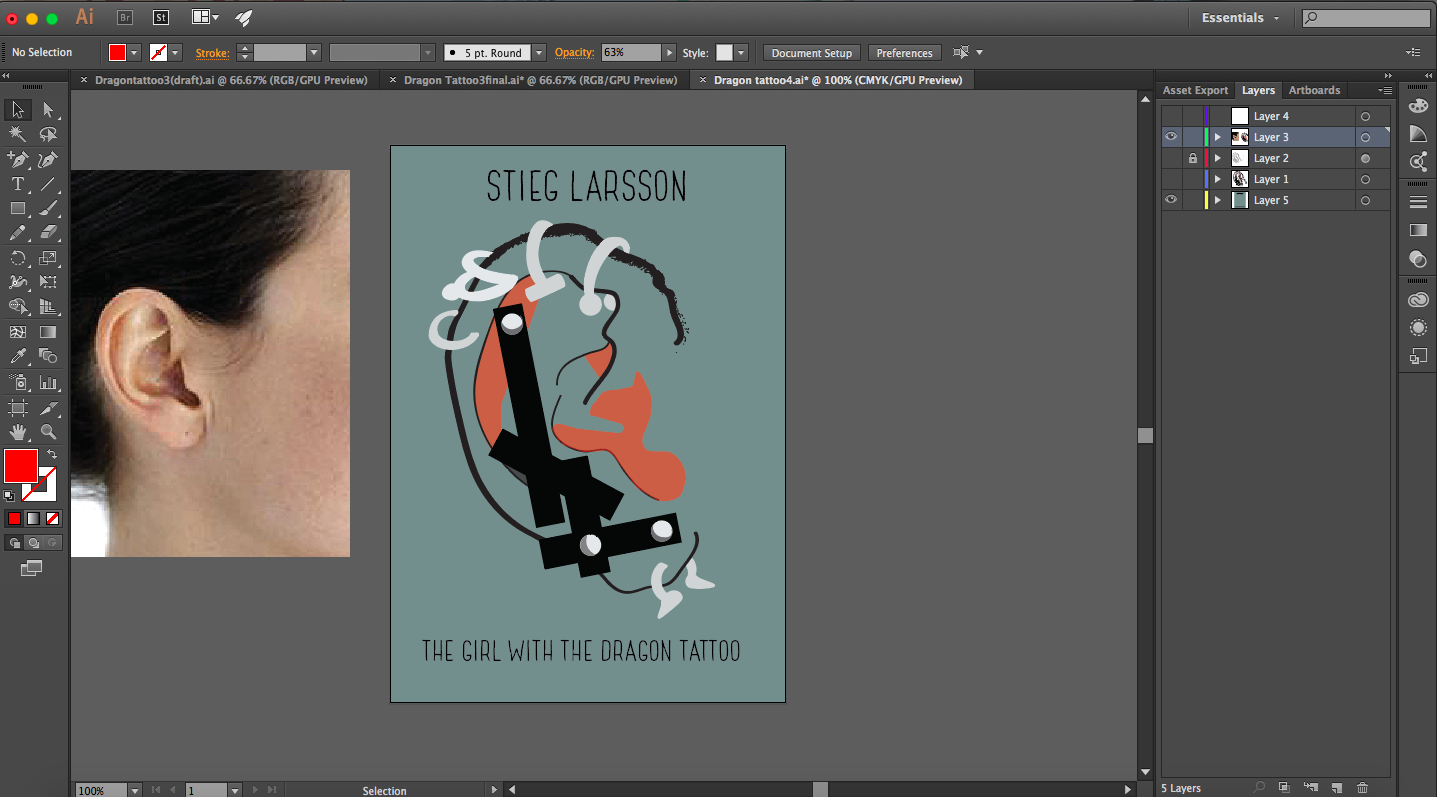
Task: Select the Selection tool (black arrow)
Action: [x=18, y=110]
